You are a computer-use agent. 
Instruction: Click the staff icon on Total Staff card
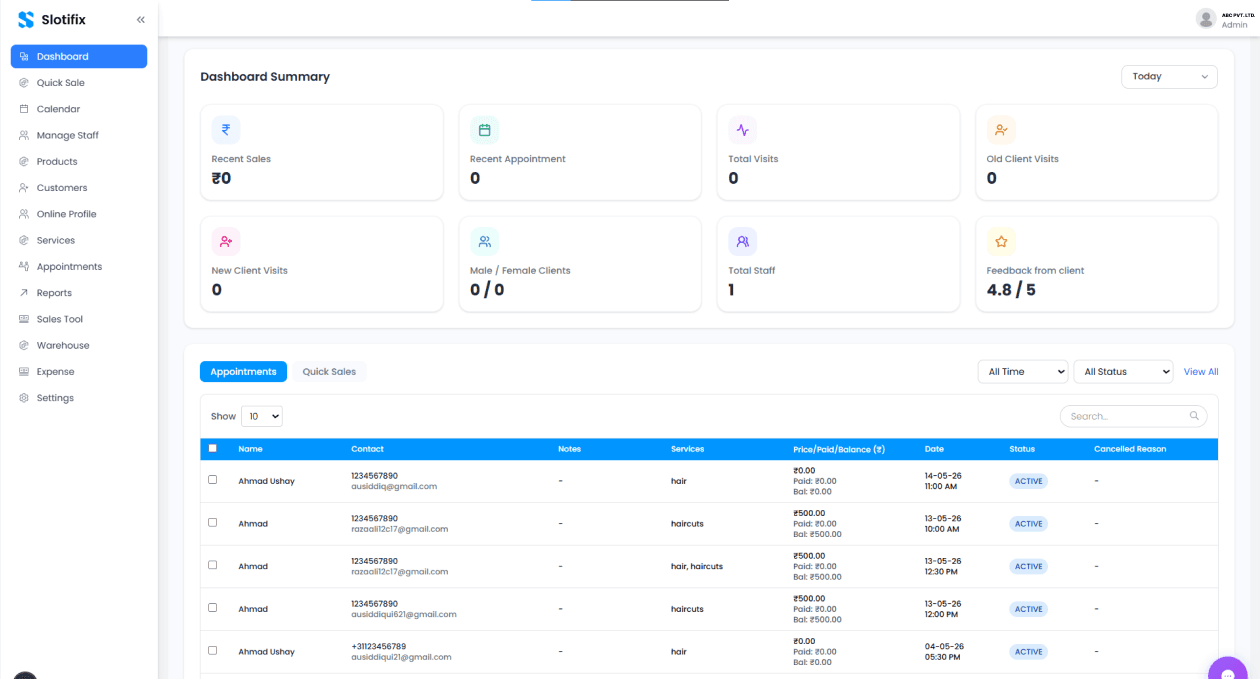pyautogui.click(x=743, y=242)
